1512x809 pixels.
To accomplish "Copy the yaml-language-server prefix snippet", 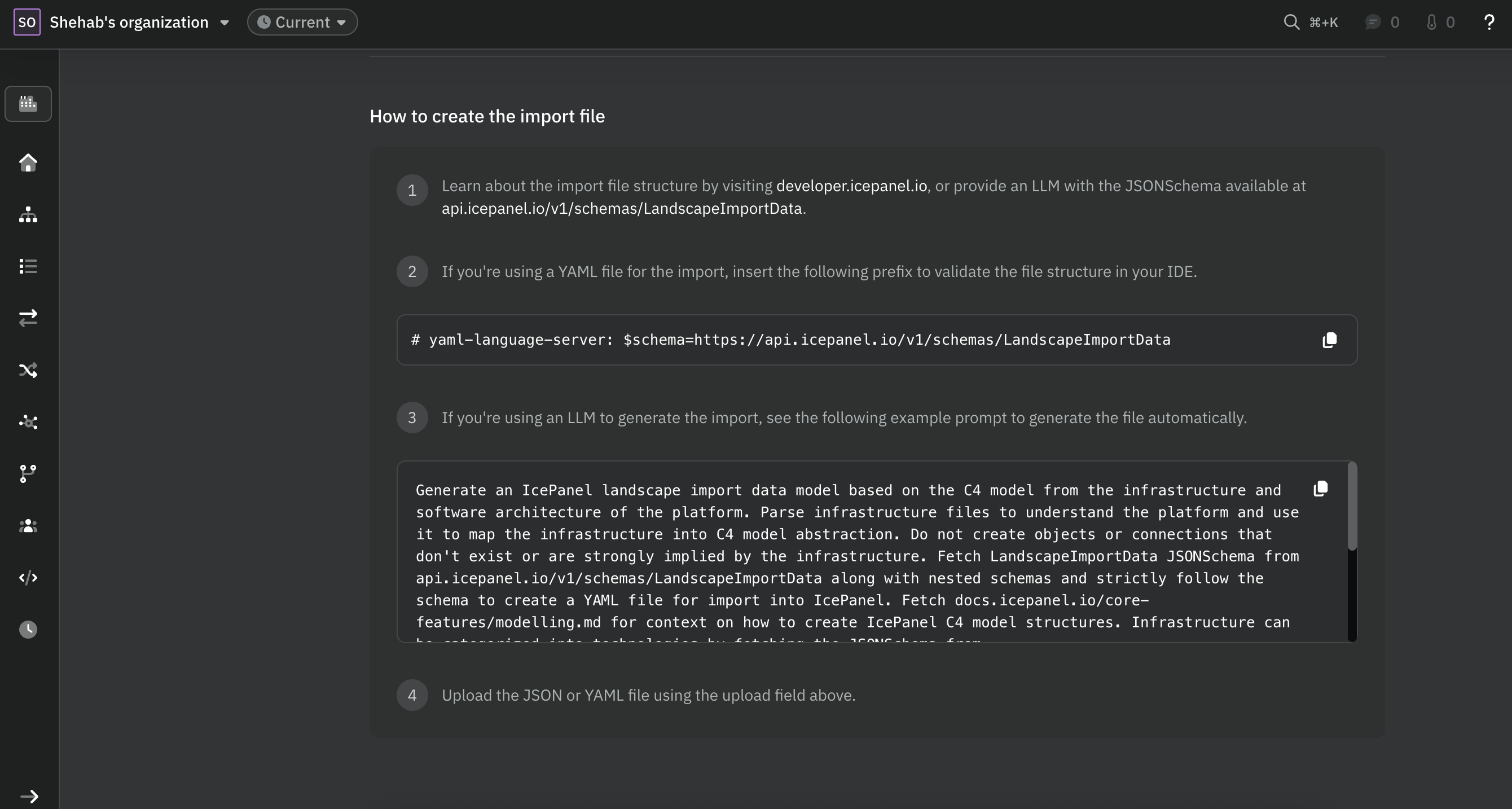I will tap(1329, 340).
